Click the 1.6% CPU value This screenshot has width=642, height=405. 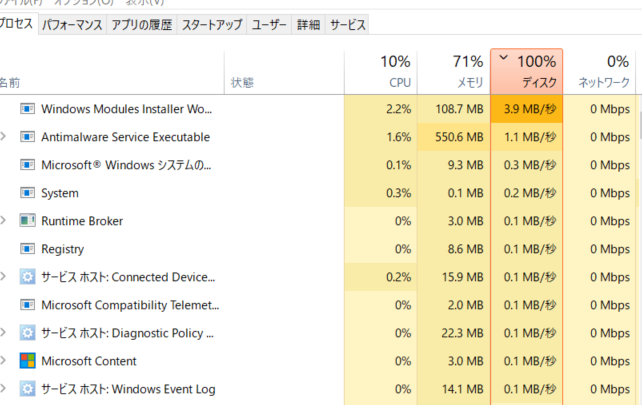click(399, 137)
